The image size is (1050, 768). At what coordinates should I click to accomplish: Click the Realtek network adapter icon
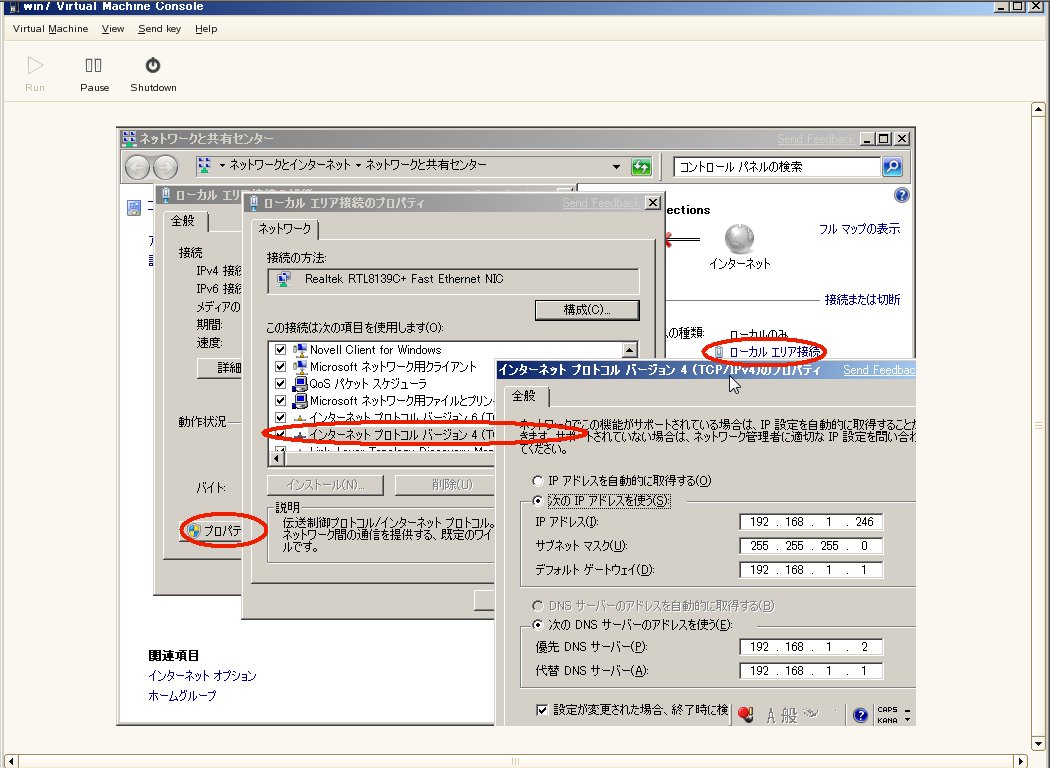pyautogui.click(x=284, y=279)
